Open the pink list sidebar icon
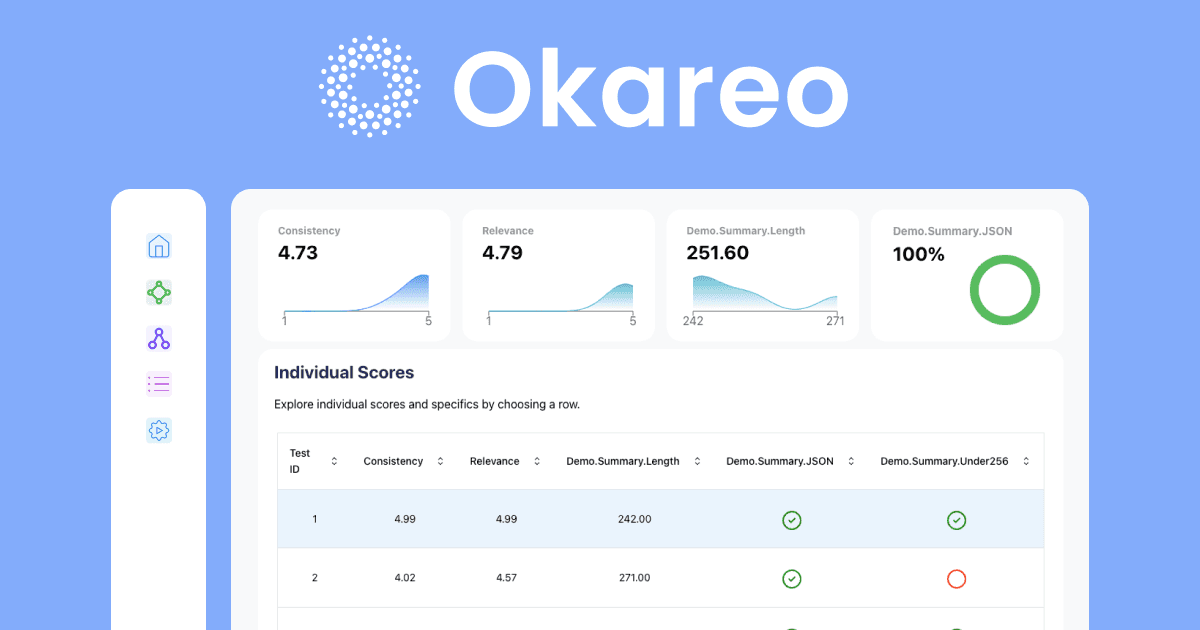Screen dimensions: 1200x630 159,384
